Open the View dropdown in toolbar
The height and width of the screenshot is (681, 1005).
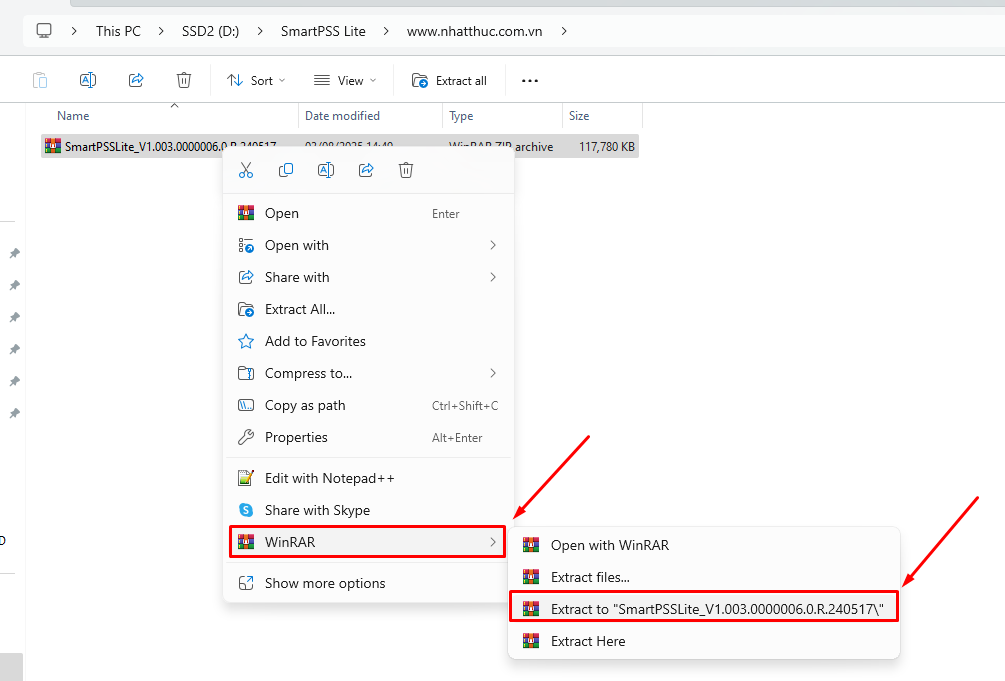(x=345, y=80)
